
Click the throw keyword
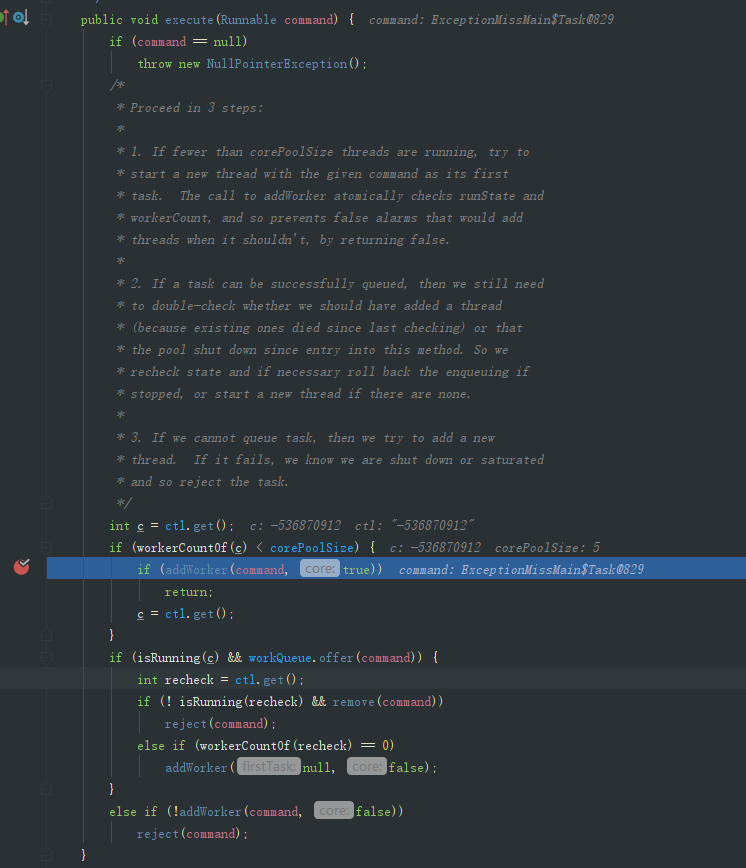155,64
